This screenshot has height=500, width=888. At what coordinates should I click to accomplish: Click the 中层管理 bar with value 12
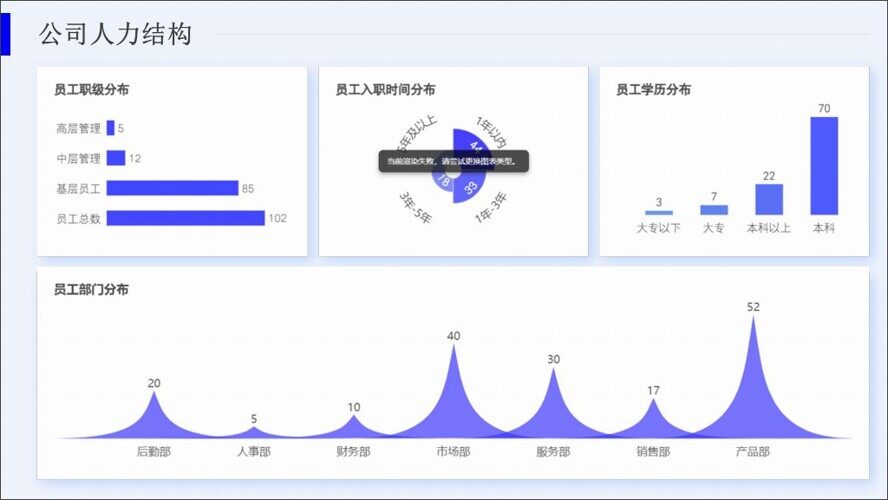click(115, 158)
